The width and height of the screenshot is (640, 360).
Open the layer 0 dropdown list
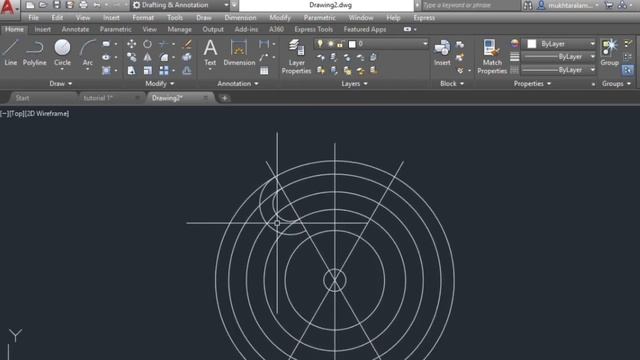(x=425, y=44)
